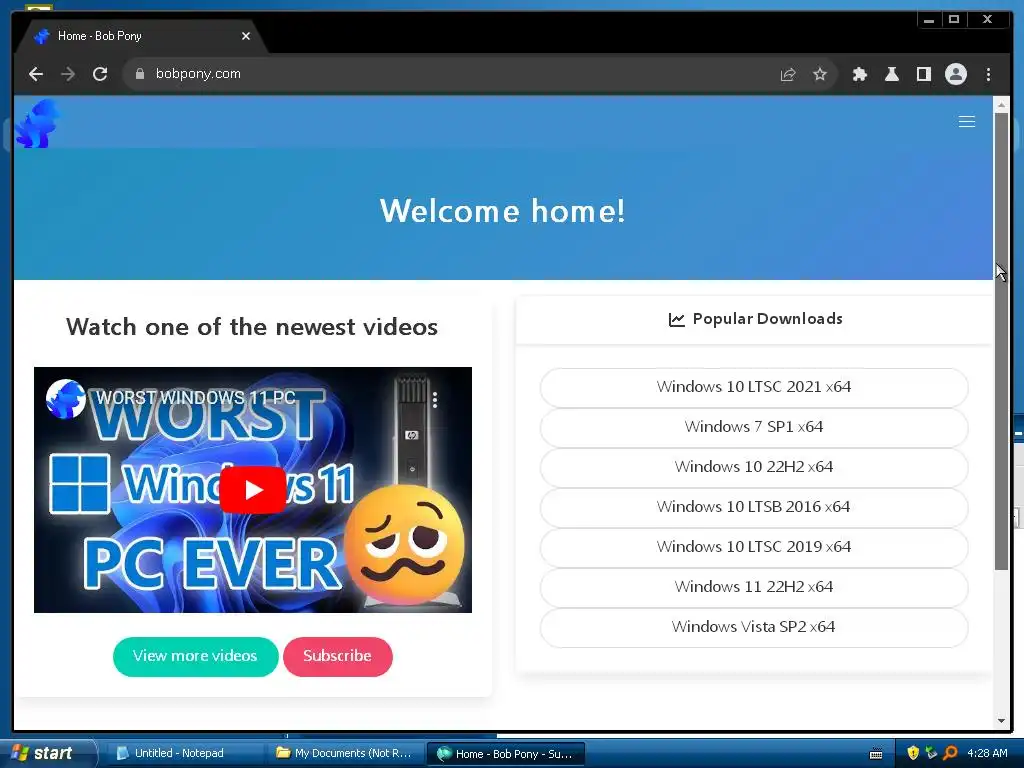1024x768 pixels.
Task: Open the Extensions puzzle-piece icon
Action: tap(860, 74)
